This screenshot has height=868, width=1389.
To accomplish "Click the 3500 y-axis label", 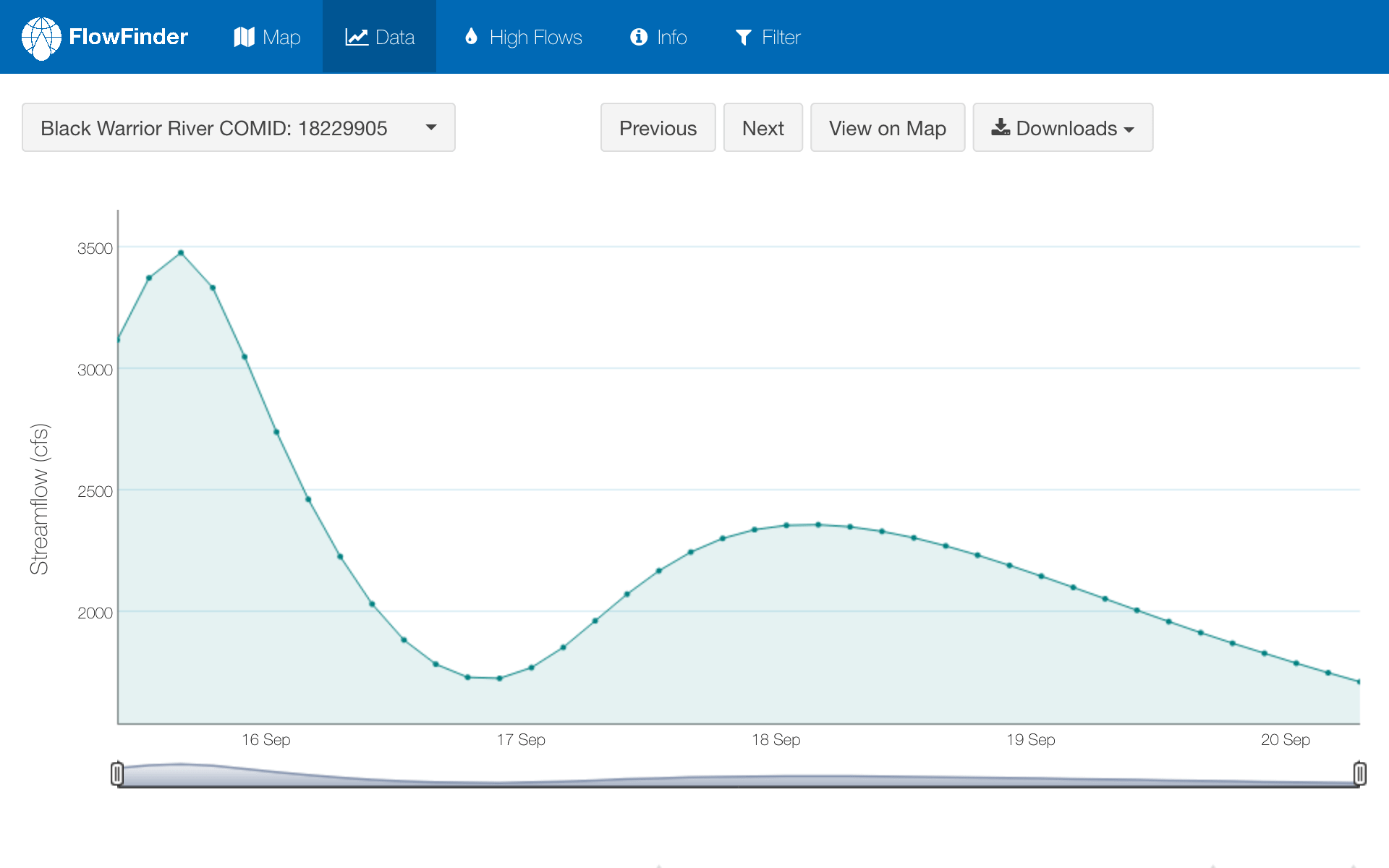I will 95,248.
